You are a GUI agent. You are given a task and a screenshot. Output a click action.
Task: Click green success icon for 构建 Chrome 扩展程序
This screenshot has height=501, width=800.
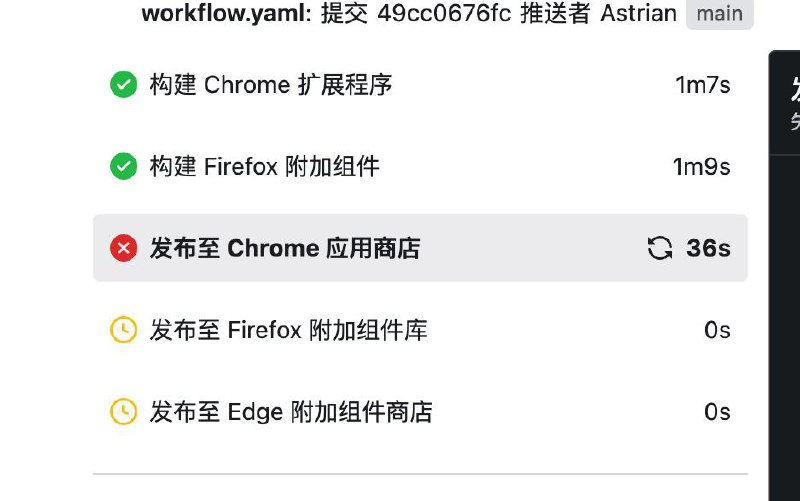pos(123,85)
